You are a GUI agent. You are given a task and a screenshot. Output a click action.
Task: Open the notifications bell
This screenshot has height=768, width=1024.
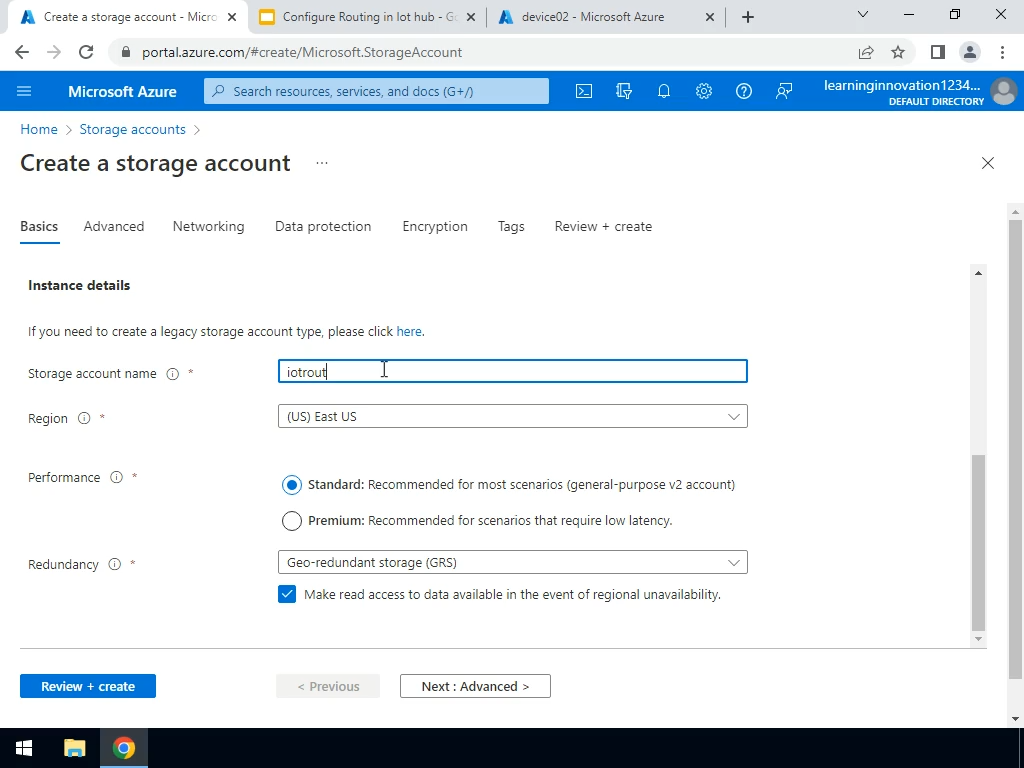click(x=664, y=91)
